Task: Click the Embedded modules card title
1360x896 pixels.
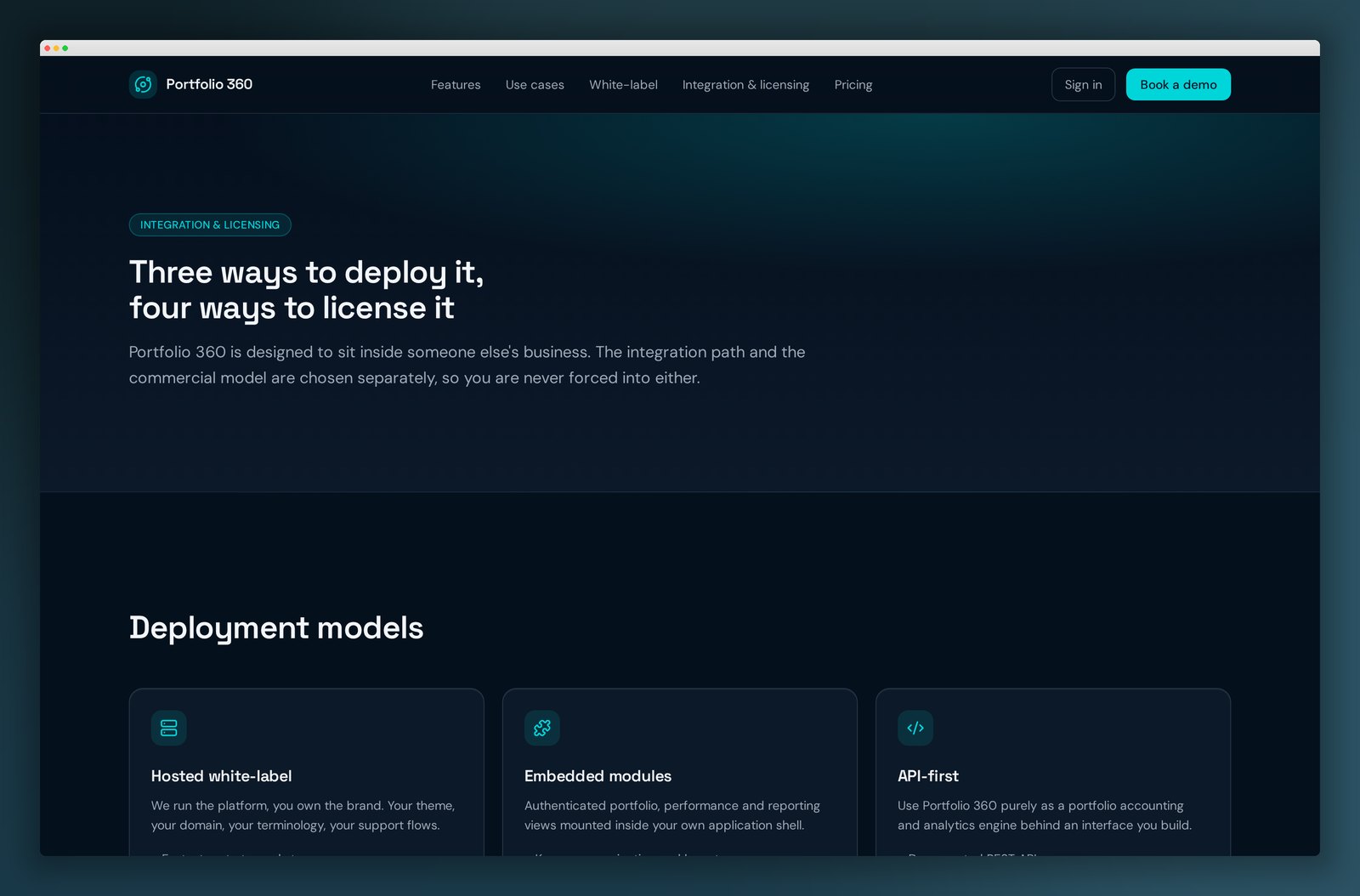Action: [x=598, y=776]
